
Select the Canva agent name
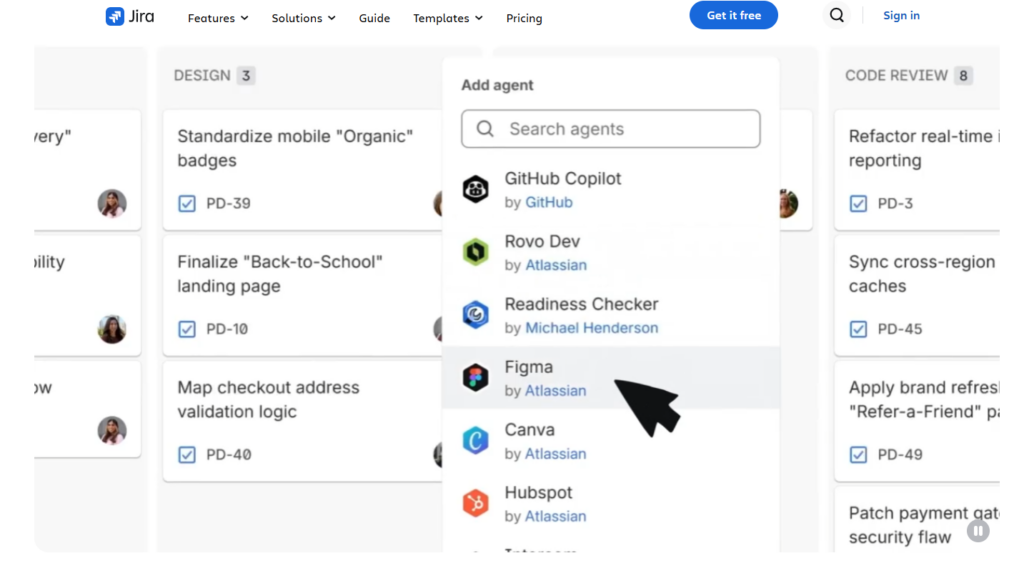point(530,430)
